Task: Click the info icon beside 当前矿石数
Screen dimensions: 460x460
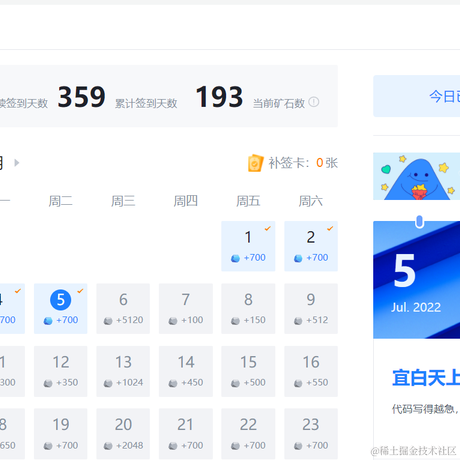Action: (314, 102)
